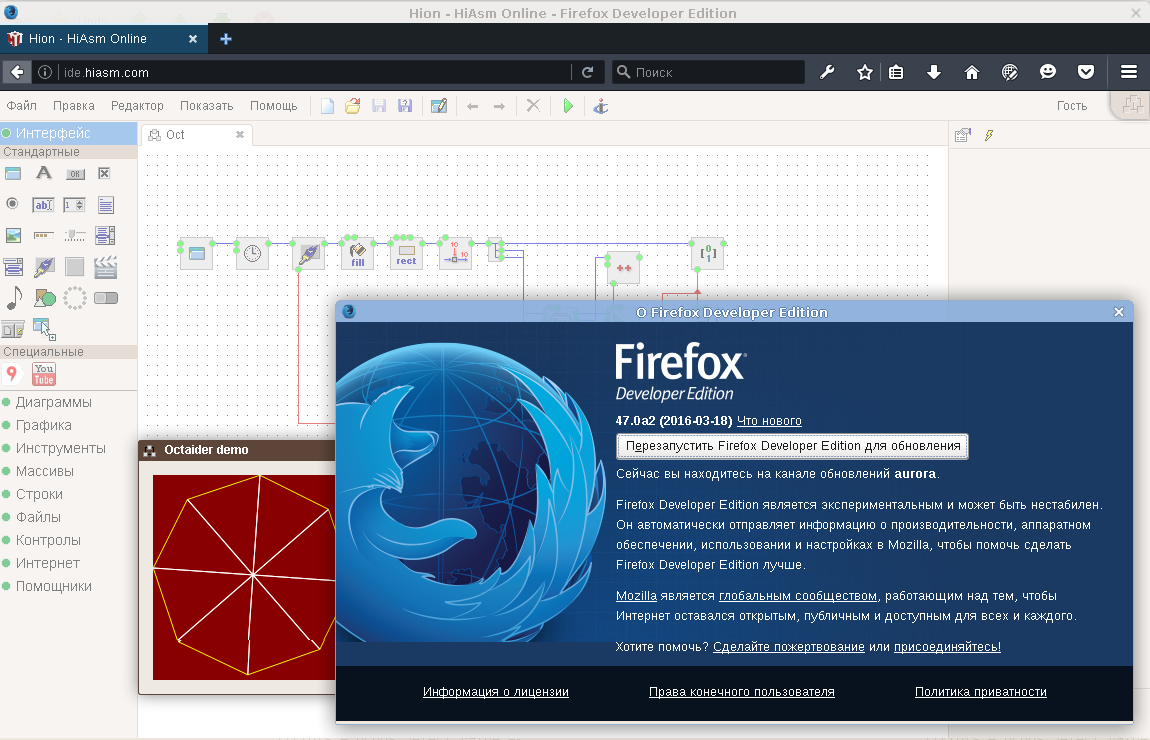This screenshot has width=1150, height=740.
Task: Pick the map pin component in Специальные
Action: [x=12, y=374]
